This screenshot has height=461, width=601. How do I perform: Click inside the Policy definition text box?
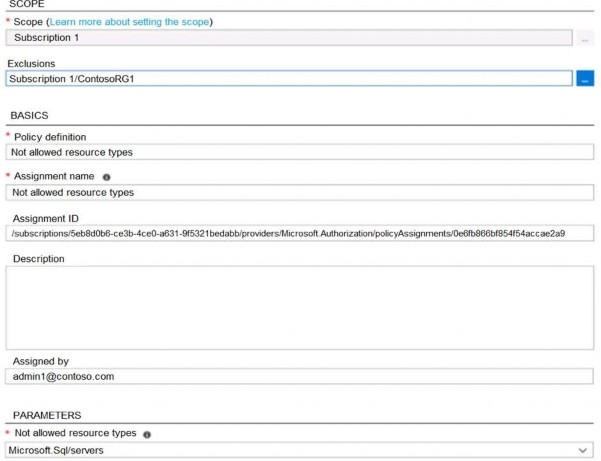click(x=299, y=152)
